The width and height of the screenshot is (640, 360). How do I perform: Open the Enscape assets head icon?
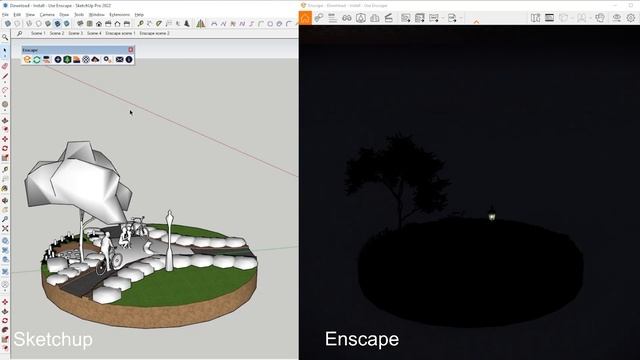tap(600, 18)
